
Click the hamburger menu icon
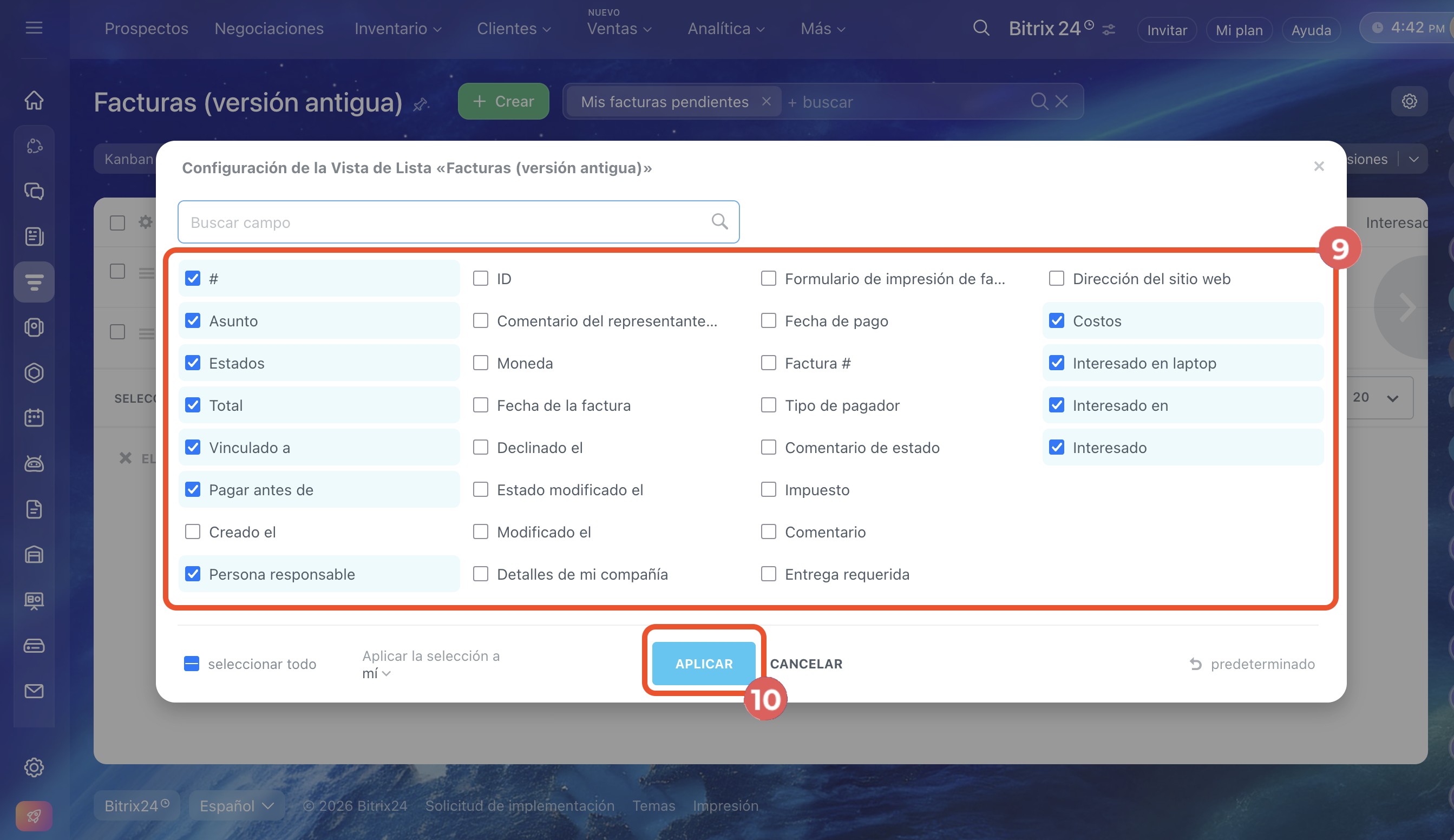[x=34, y=28]
